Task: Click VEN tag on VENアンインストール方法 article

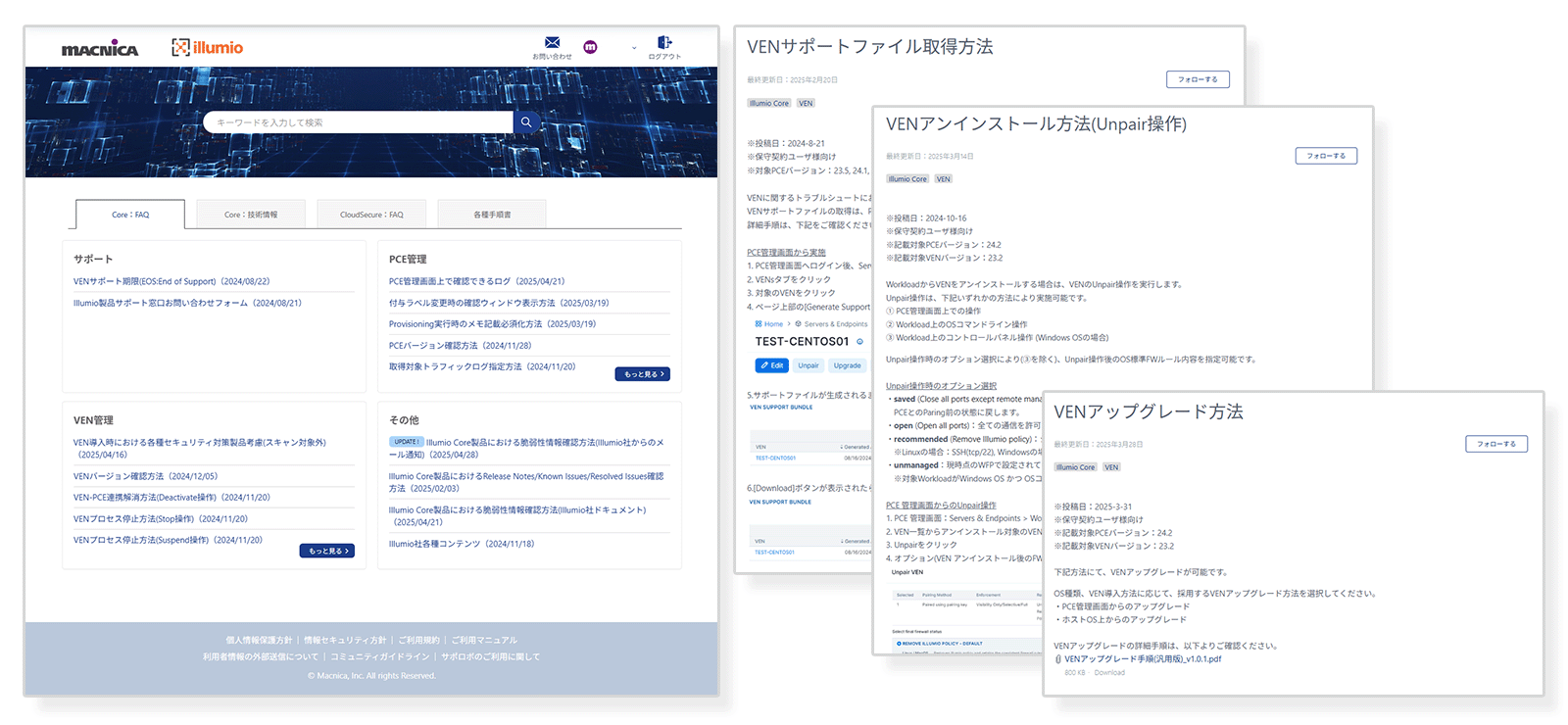Action: point(943,179)
